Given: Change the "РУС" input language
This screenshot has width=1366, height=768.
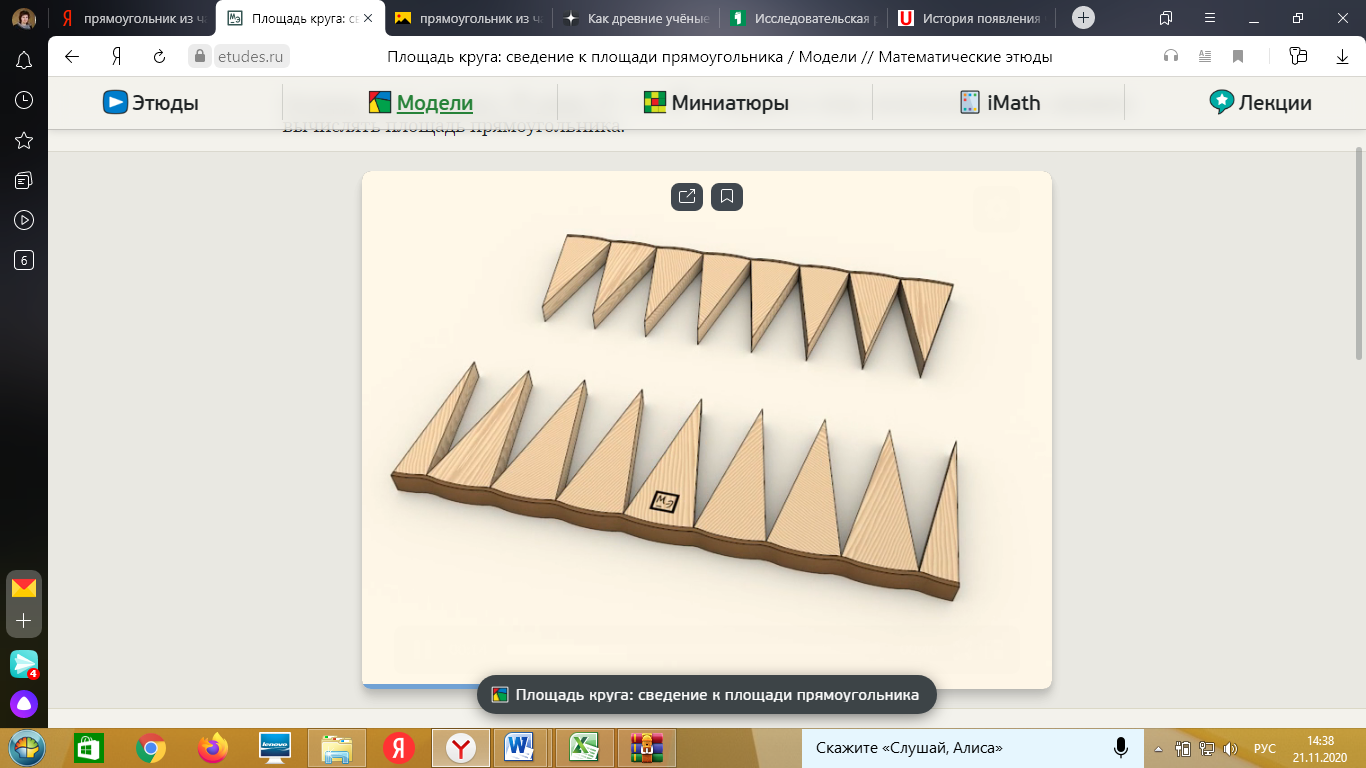Looking at the screenshot, I should click(1265, 748).
